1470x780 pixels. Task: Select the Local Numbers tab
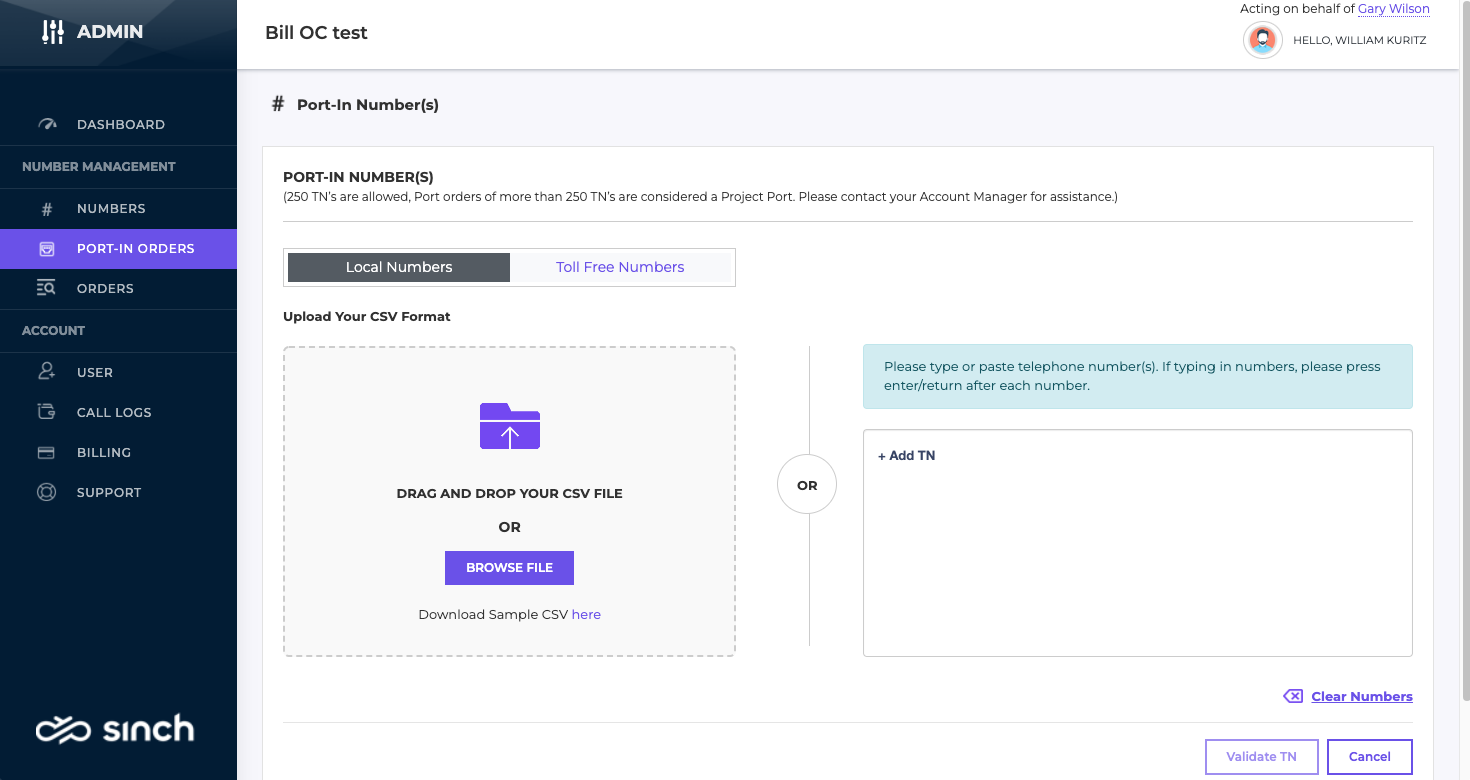(397, 266)
